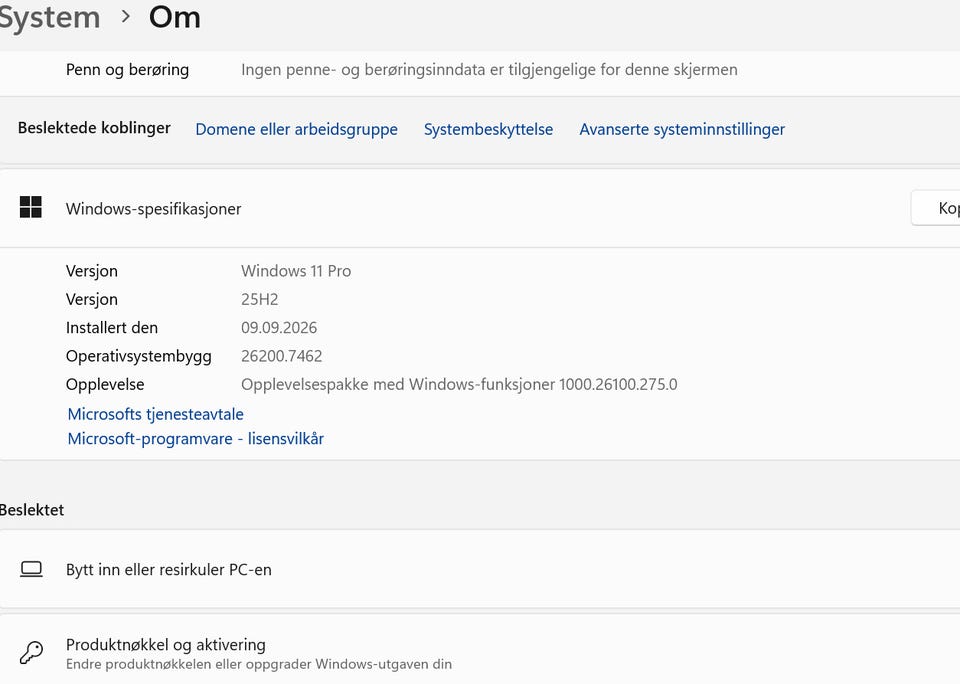
Task: Select the install date 09.09.2026
Action: pos(279,328)
